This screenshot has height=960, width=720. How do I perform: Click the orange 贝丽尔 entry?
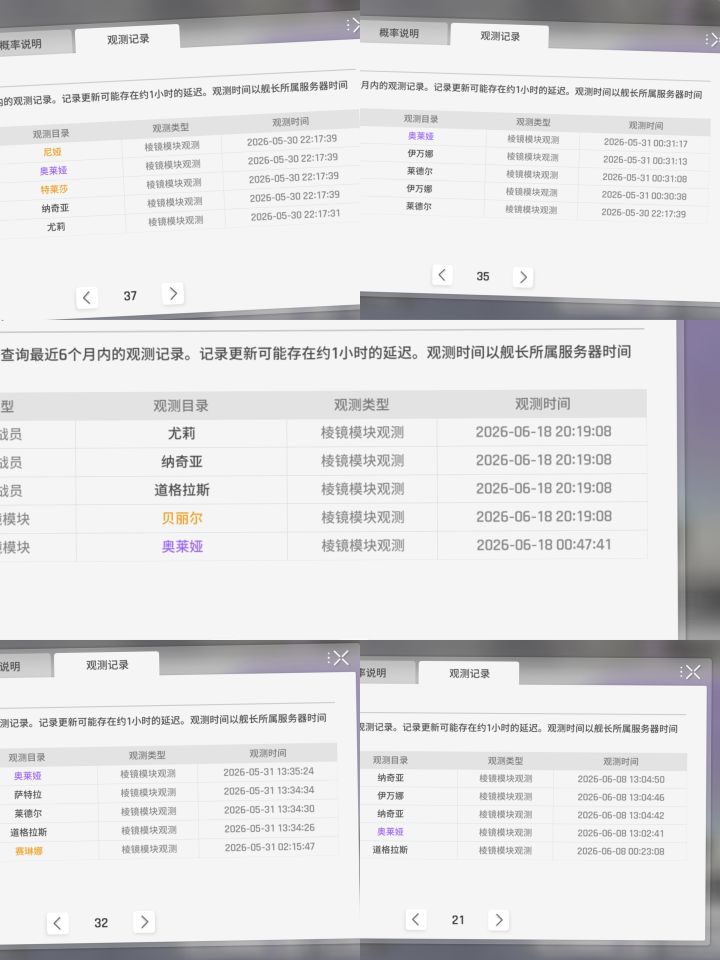point(182,518)
